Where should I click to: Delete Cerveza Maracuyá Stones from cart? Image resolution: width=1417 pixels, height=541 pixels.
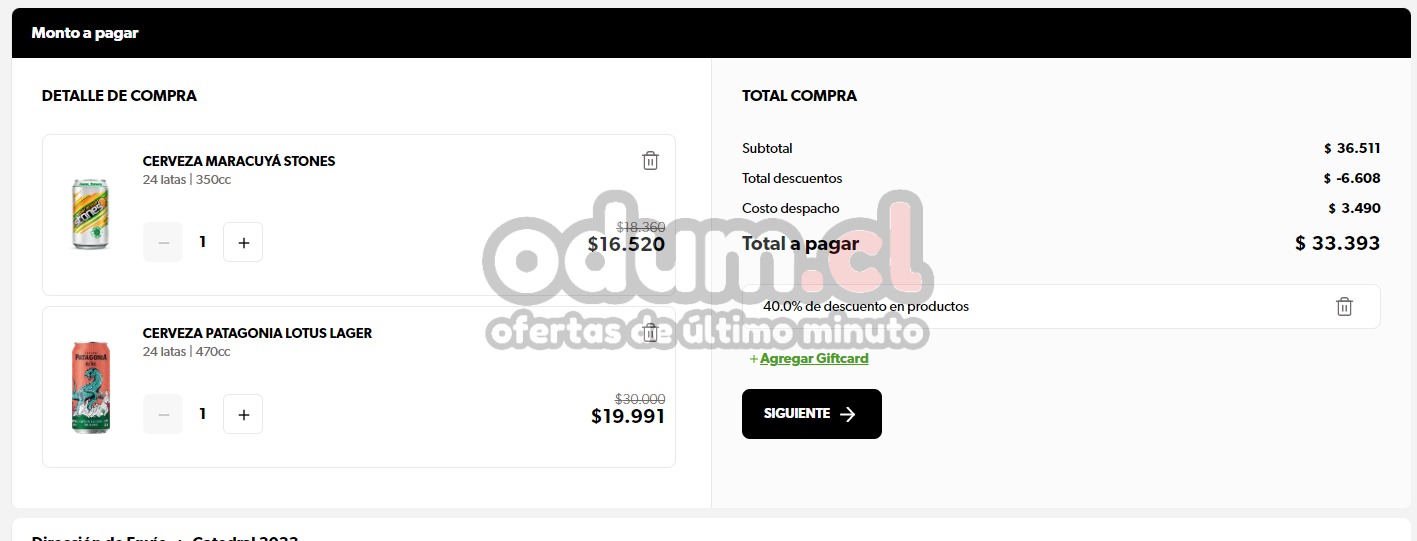tap(650, 161)
